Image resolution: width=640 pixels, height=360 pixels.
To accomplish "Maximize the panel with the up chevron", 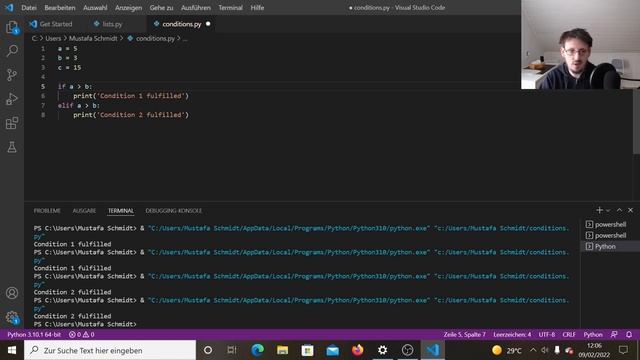I will point(619,210).
